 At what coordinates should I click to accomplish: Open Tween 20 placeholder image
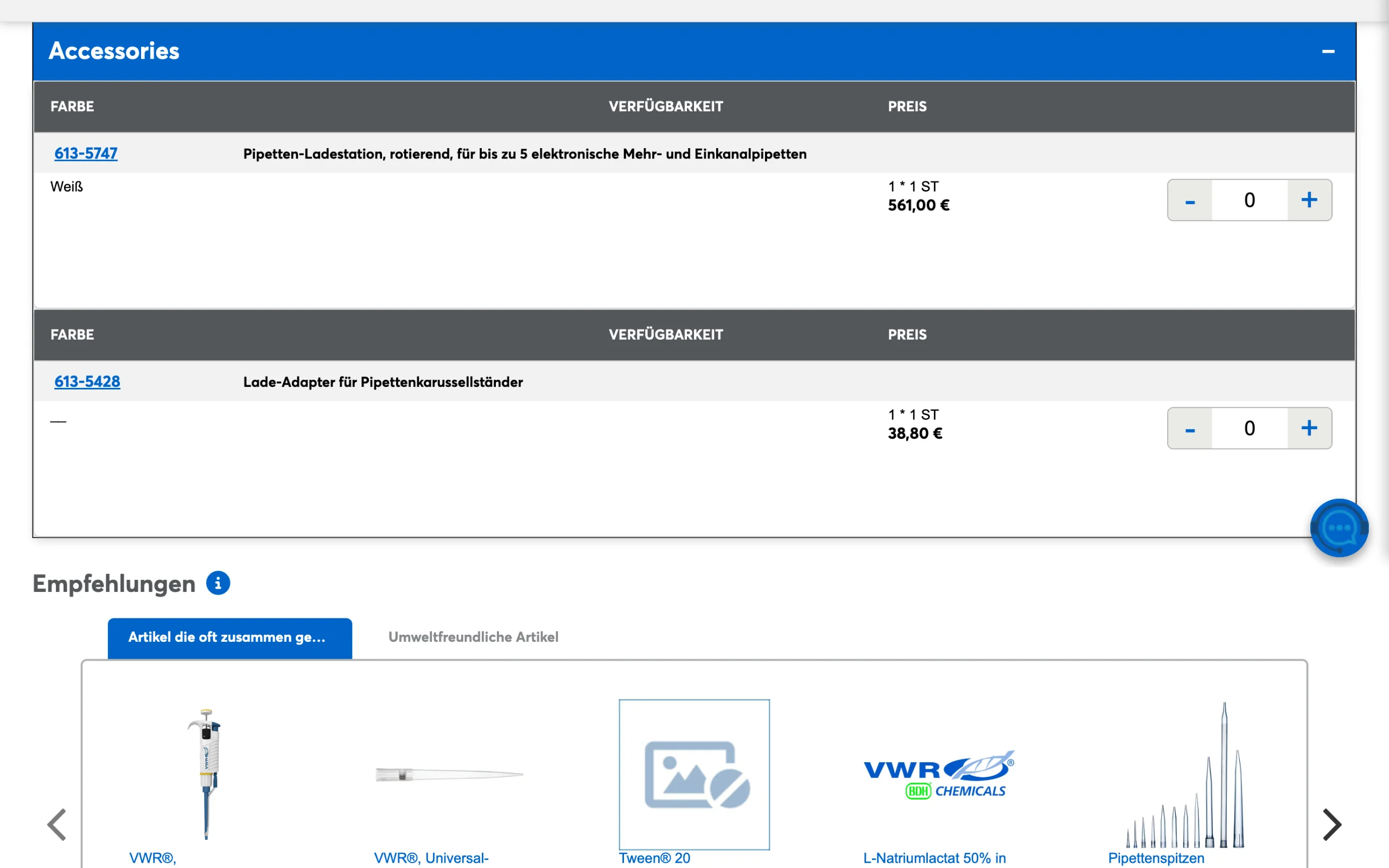694,775
